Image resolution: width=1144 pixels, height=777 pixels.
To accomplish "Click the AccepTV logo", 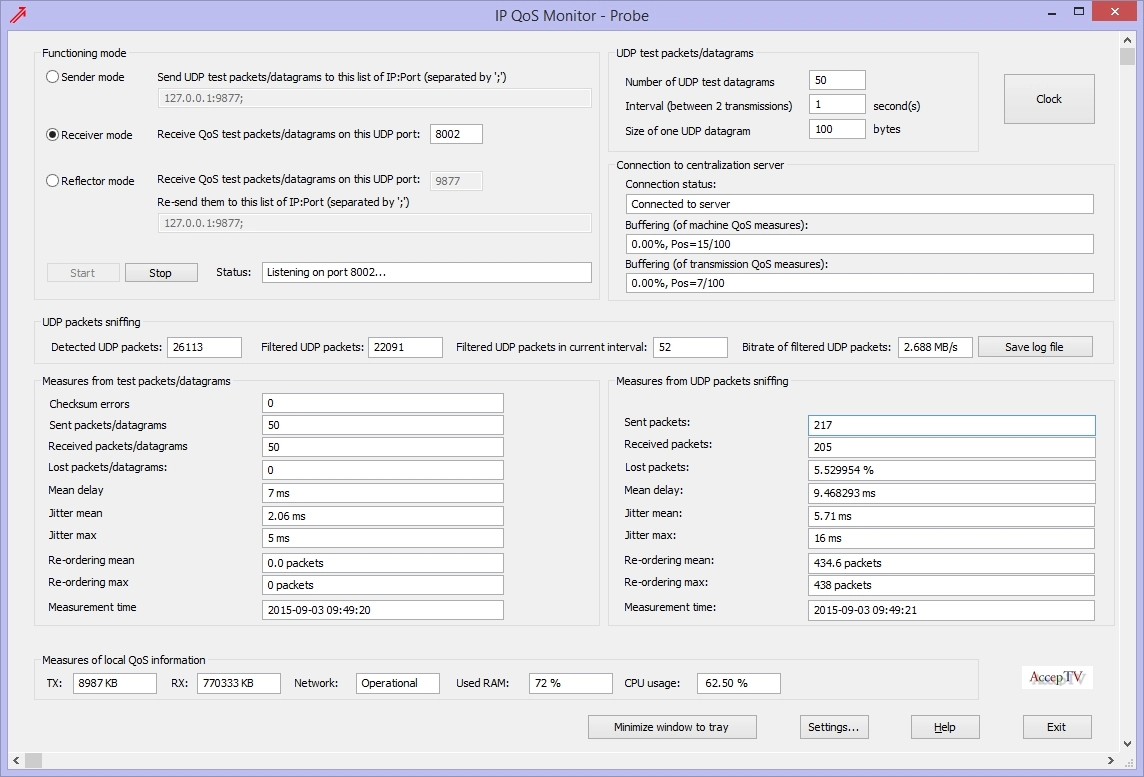I will (1056, 678).
